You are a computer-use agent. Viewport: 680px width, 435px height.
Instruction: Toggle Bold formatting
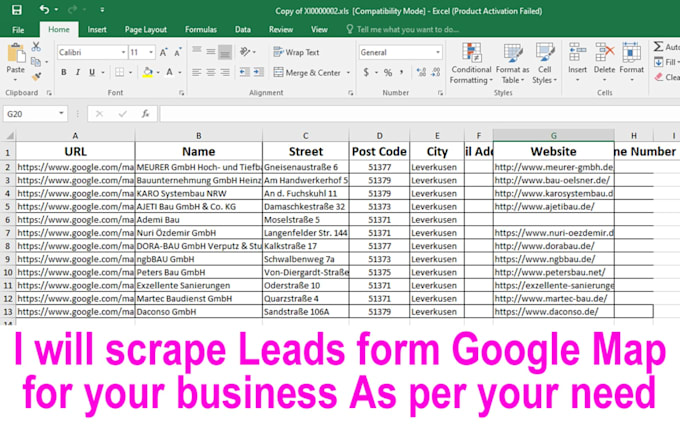pyautogui.click(x=64, y=72)
